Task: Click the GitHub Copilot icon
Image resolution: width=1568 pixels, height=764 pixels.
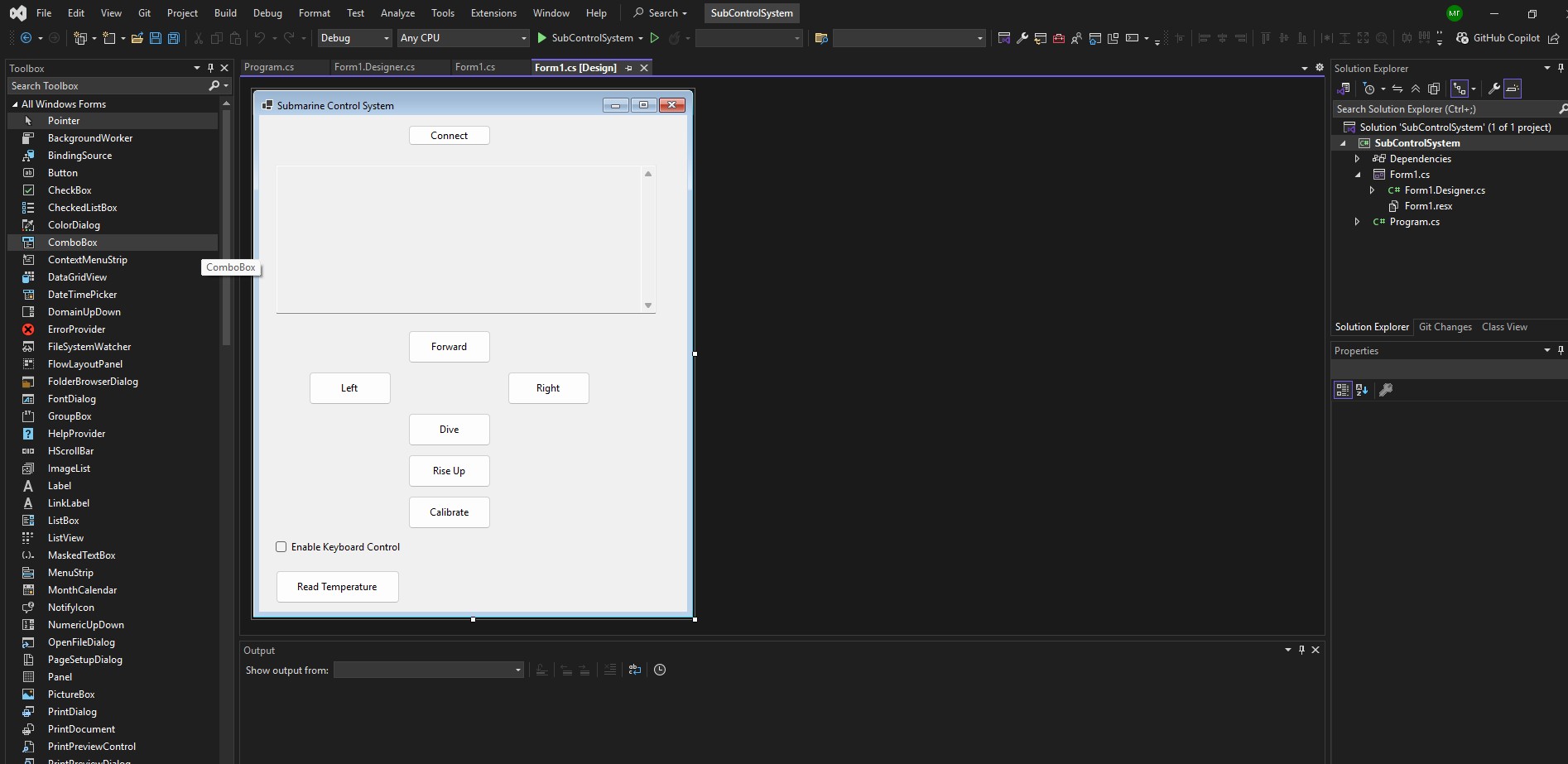Action: click(1463, 38)
